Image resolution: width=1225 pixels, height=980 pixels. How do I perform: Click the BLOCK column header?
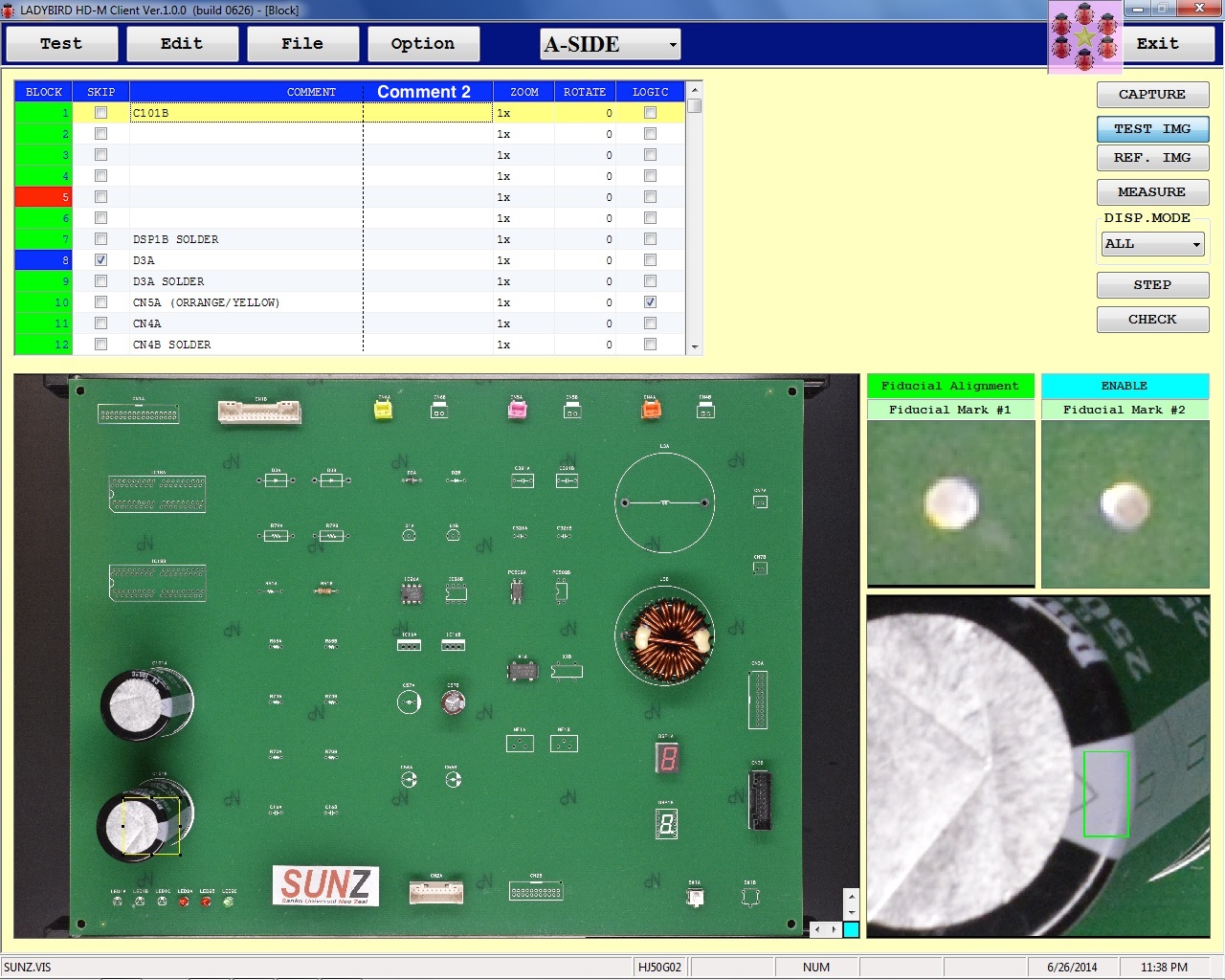click(x=43, y=92)
